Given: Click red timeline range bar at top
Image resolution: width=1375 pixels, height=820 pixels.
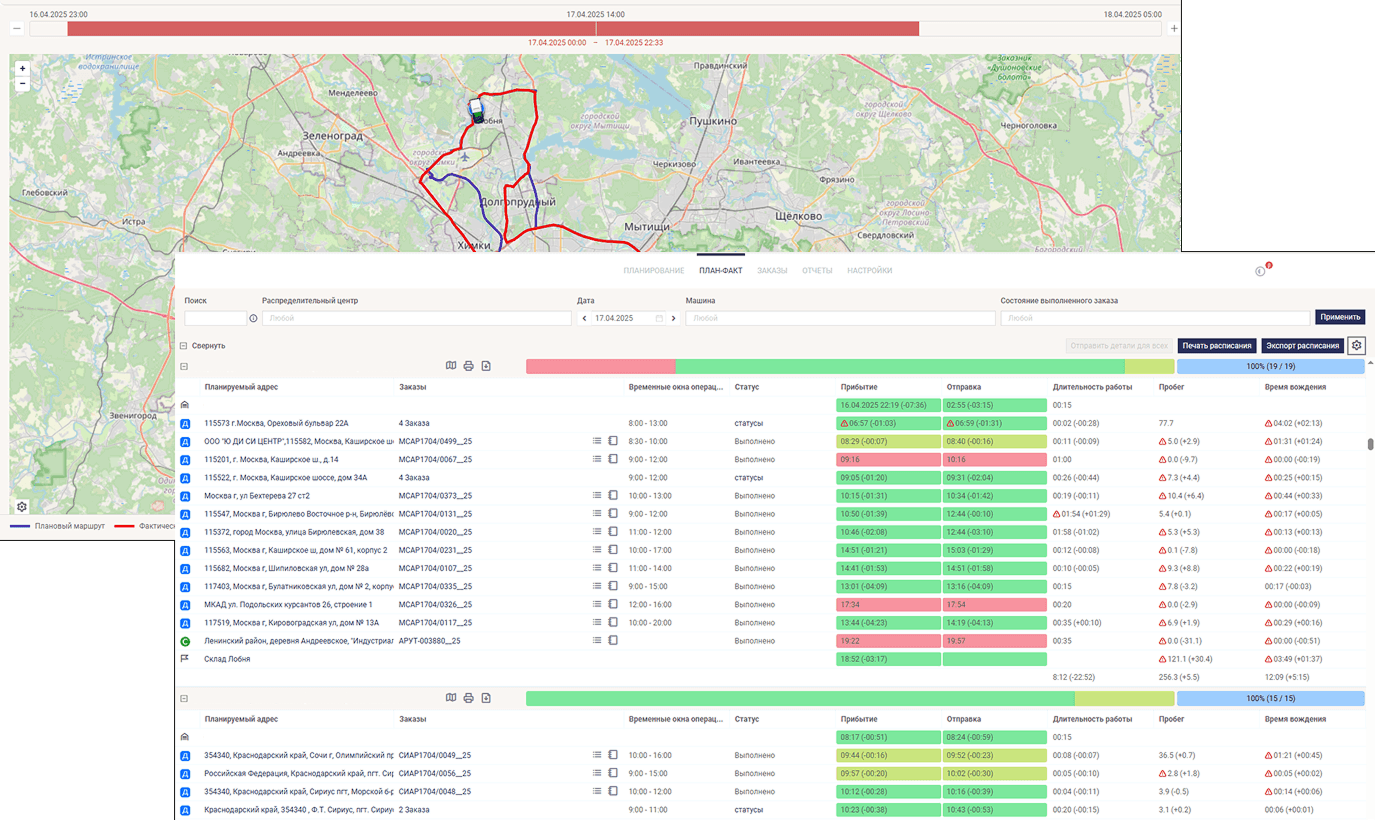Looking at the screenshot, I should (x=493, y=29).
